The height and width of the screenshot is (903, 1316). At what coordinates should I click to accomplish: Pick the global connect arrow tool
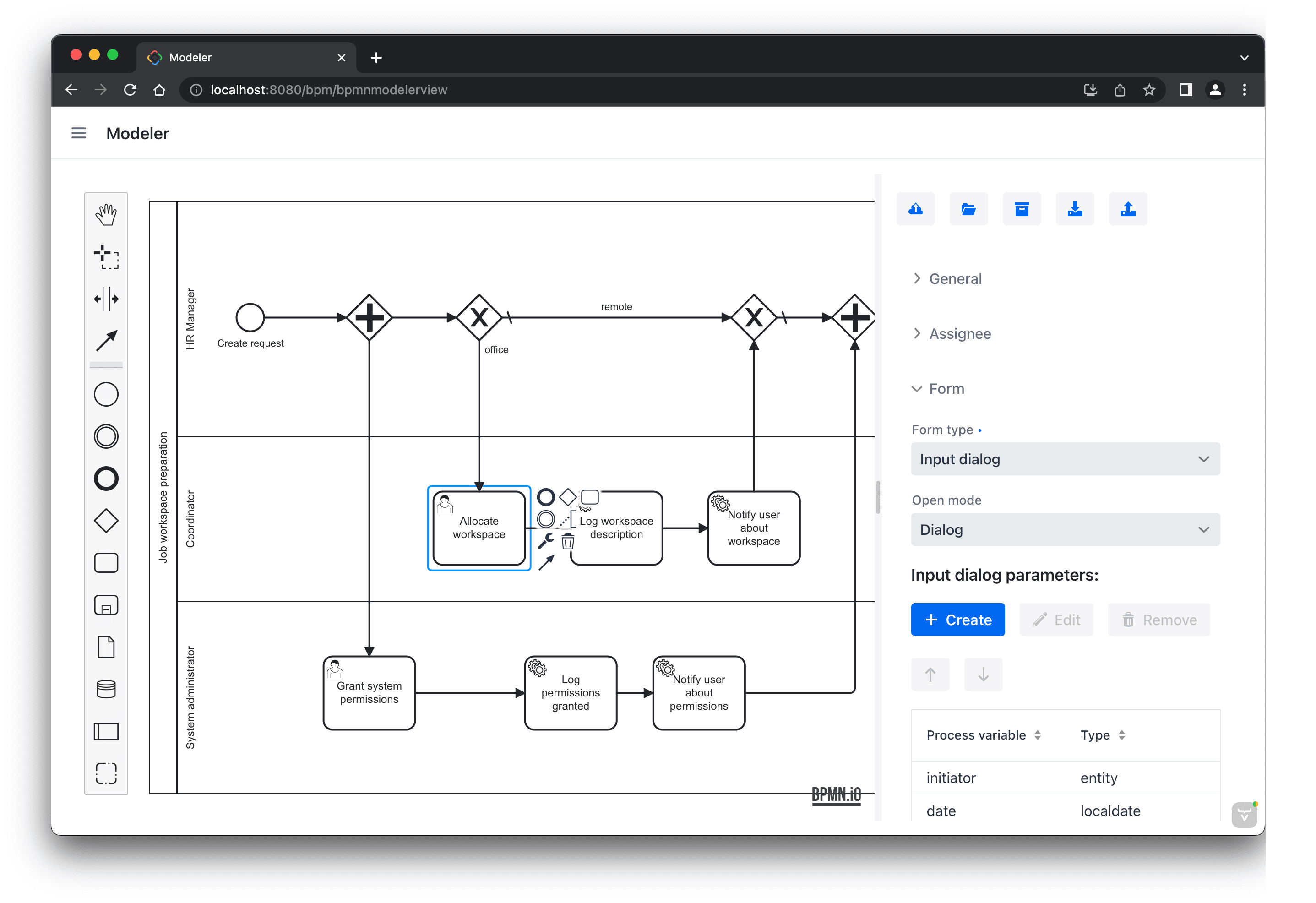[106, 341]
